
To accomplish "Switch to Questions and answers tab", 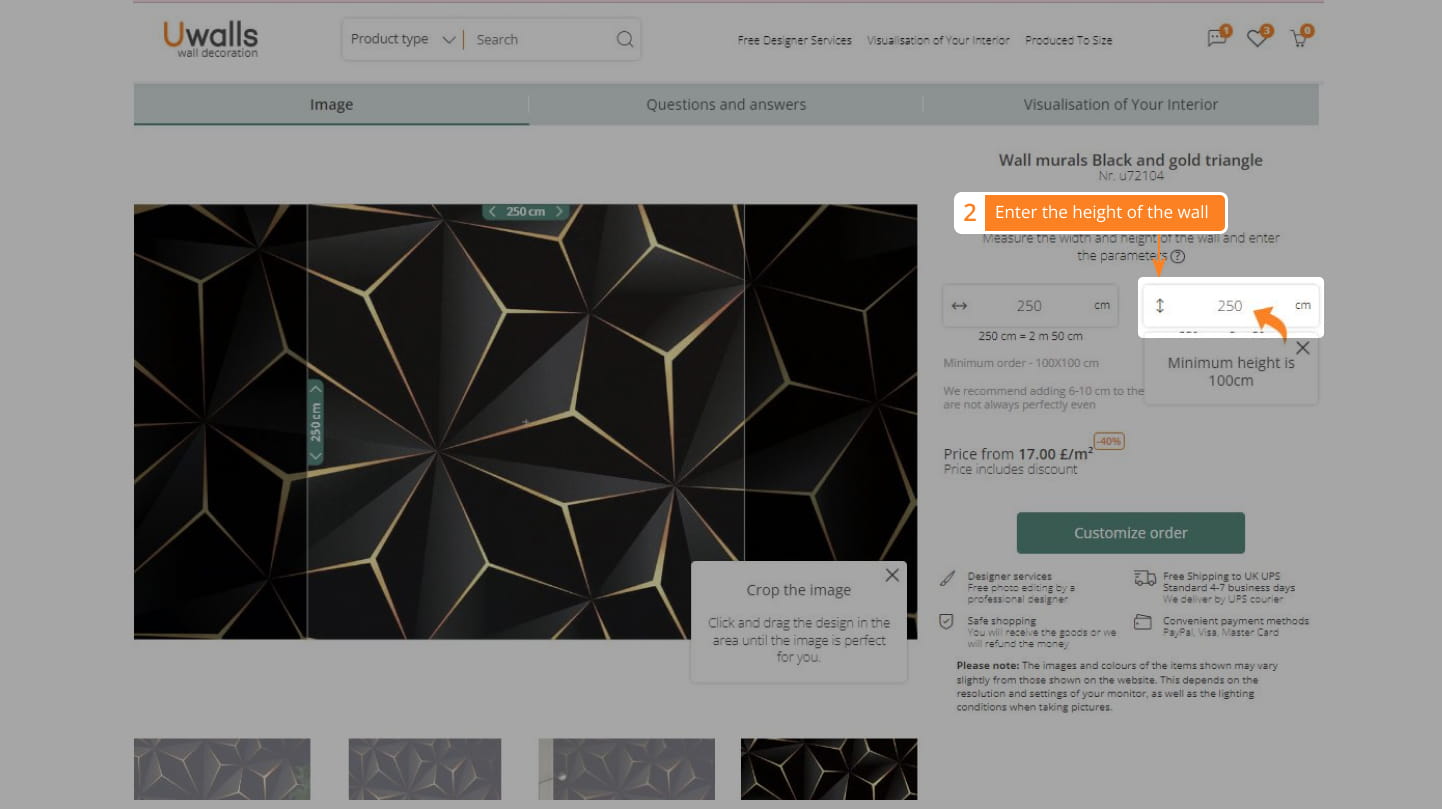I will (725, 104).
